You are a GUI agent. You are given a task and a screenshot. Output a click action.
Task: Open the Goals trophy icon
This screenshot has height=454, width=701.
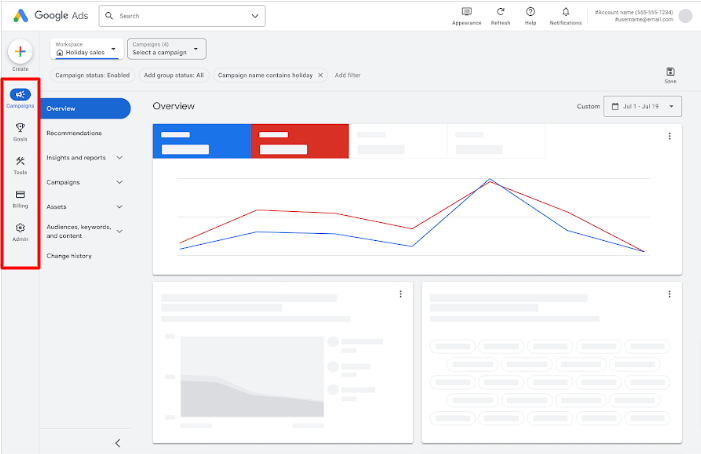point(20,128)
